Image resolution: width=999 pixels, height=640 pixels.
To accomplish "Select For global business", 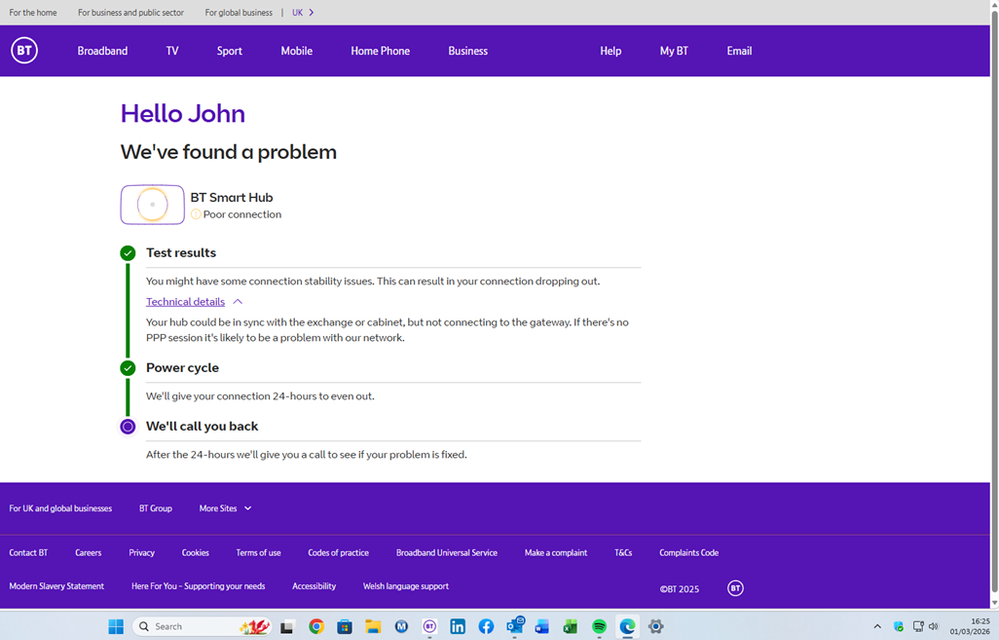I will pyautogui.click(x=238, y=12).
